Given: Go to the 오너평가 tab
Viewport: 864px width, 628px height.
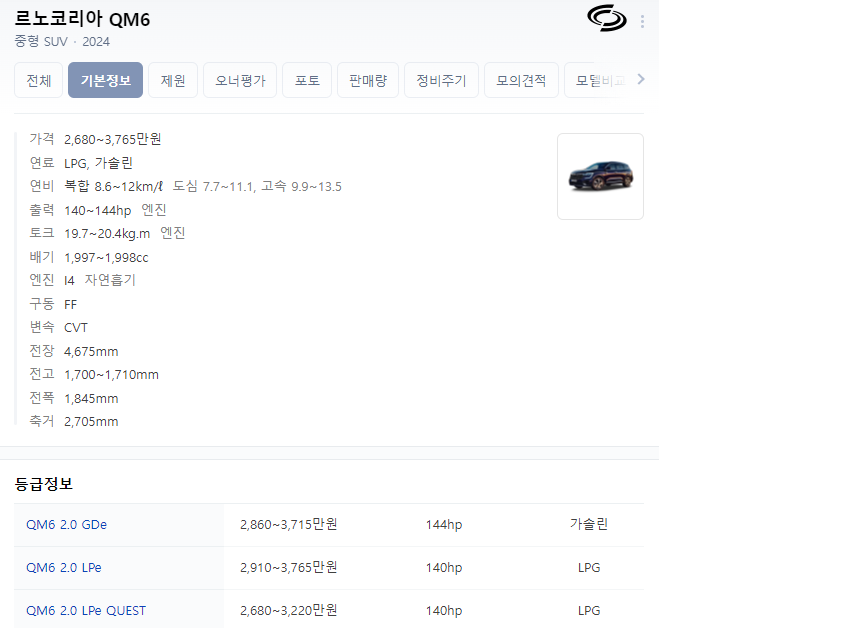Looking at the screenshot, I should (x=240, y=80).
